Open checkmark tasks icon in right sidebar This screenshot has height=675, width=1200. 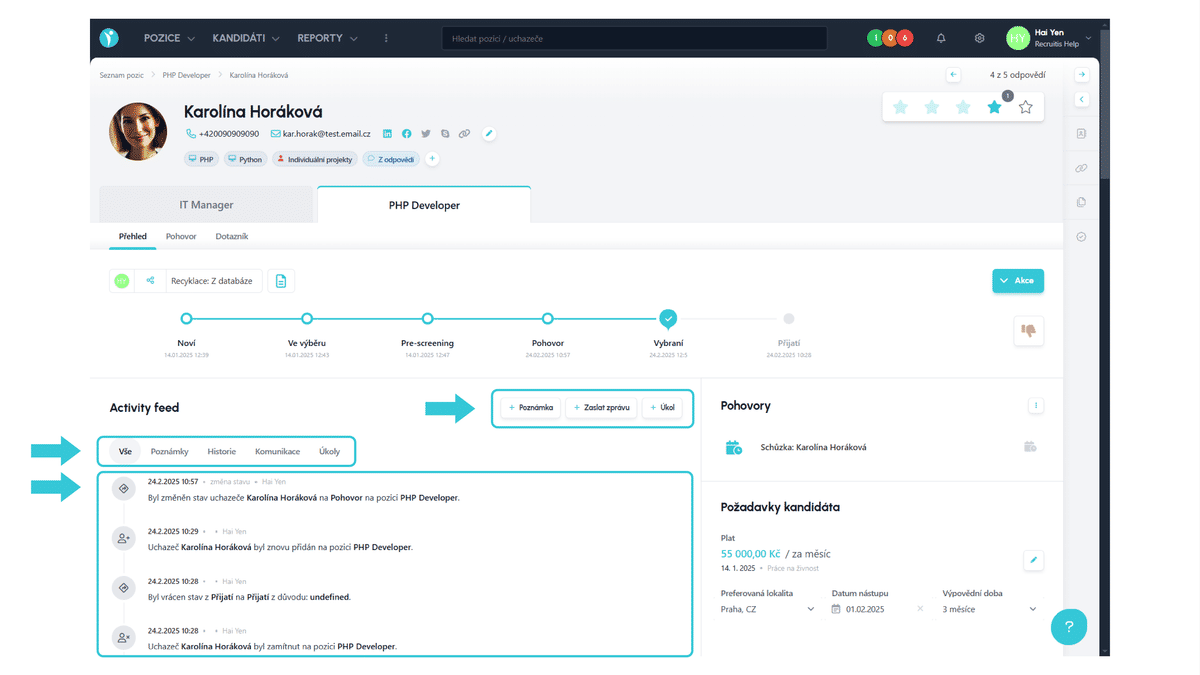pos(1081,237)
